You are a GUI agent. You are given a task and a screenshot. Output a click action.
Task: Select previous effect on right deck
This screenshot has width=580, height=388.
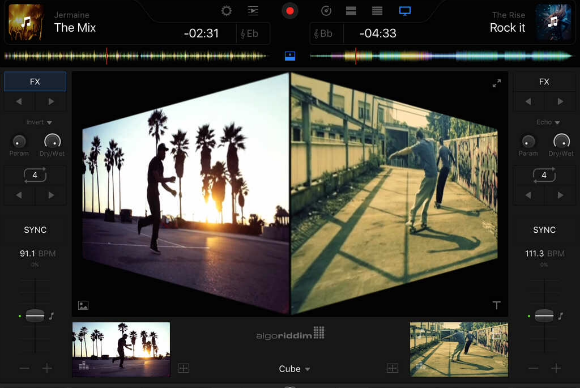(528, 101)
